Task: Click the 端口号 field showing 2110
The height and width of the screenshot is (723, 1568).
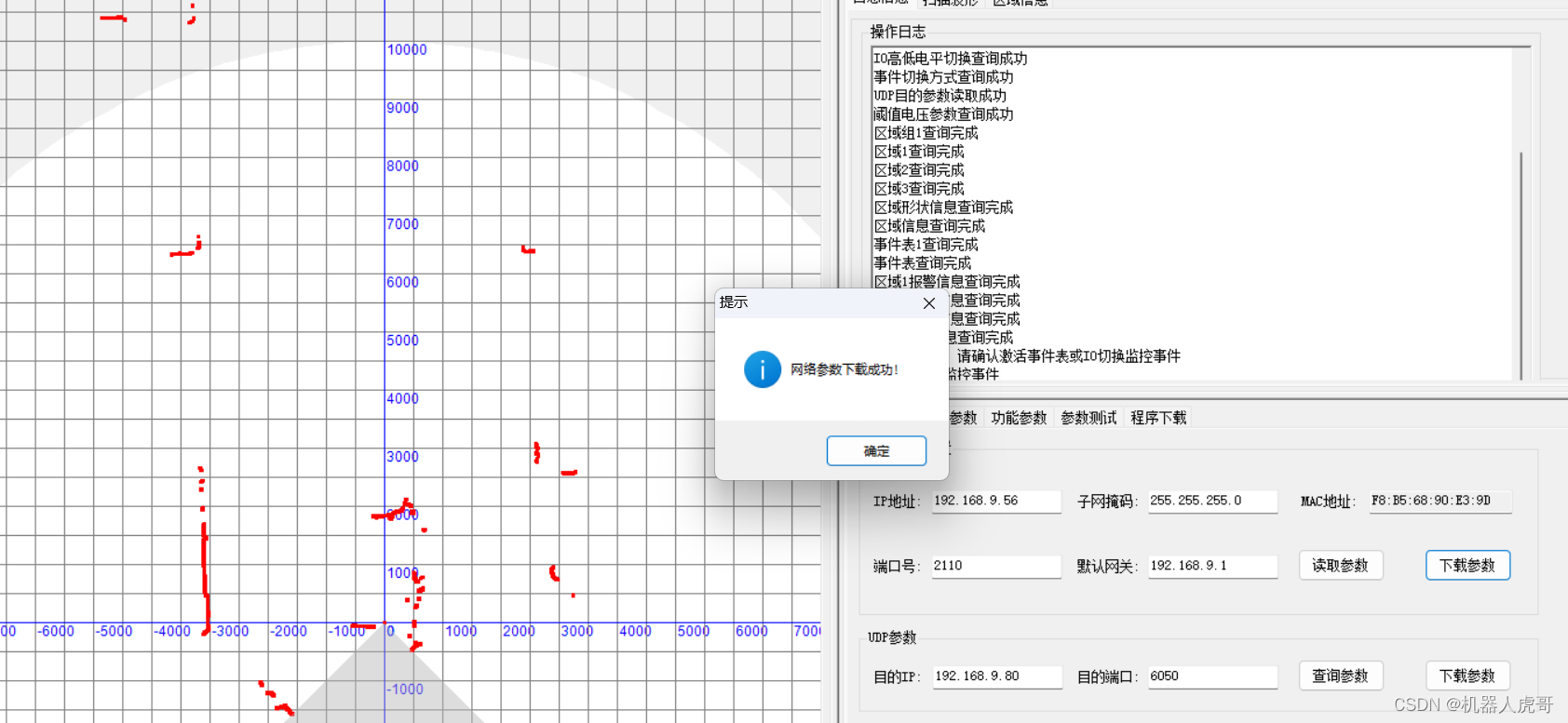Action: [x=995, y=567]
